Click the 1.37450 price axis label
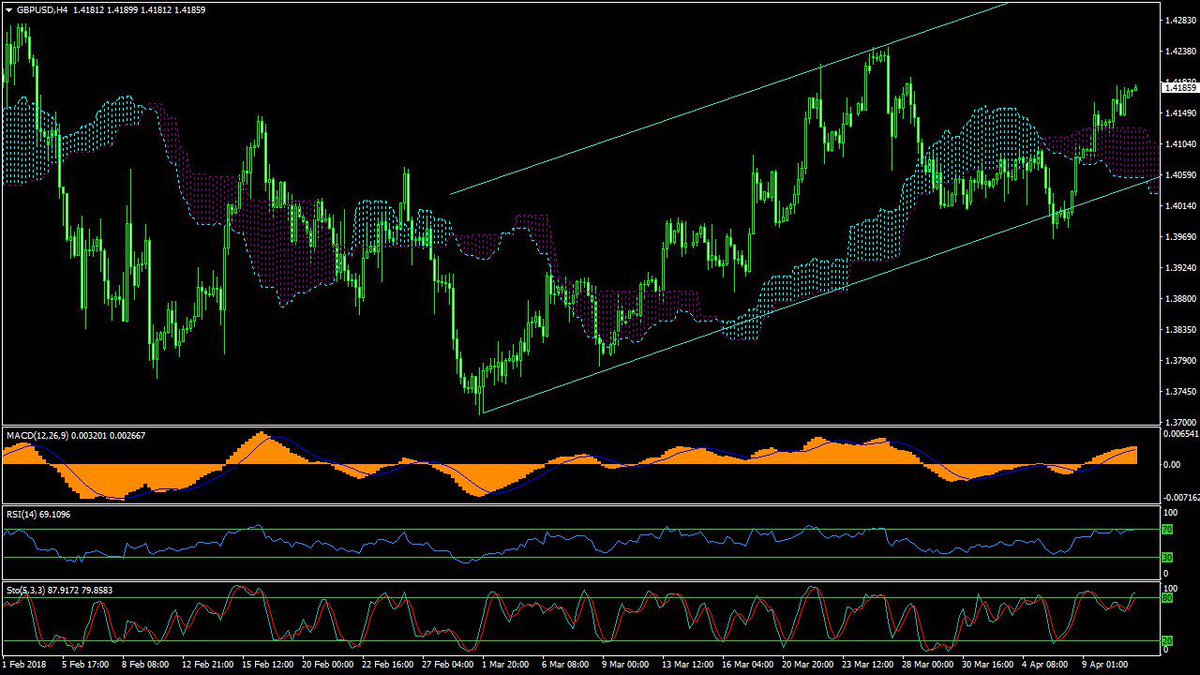1200x675 pixels. coord(1180,392)
